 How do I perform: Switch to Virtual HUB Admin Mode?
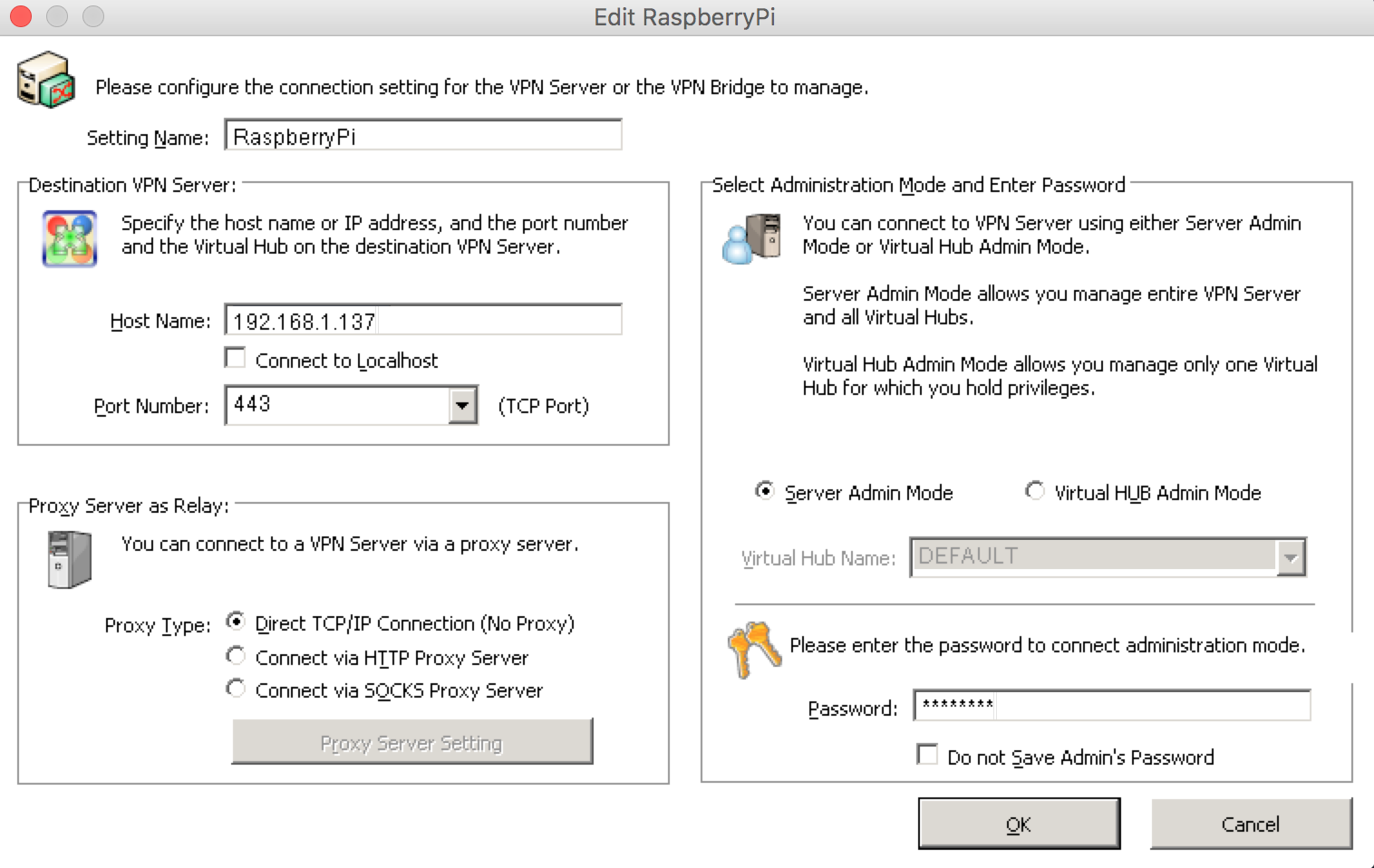(1034, 490)
